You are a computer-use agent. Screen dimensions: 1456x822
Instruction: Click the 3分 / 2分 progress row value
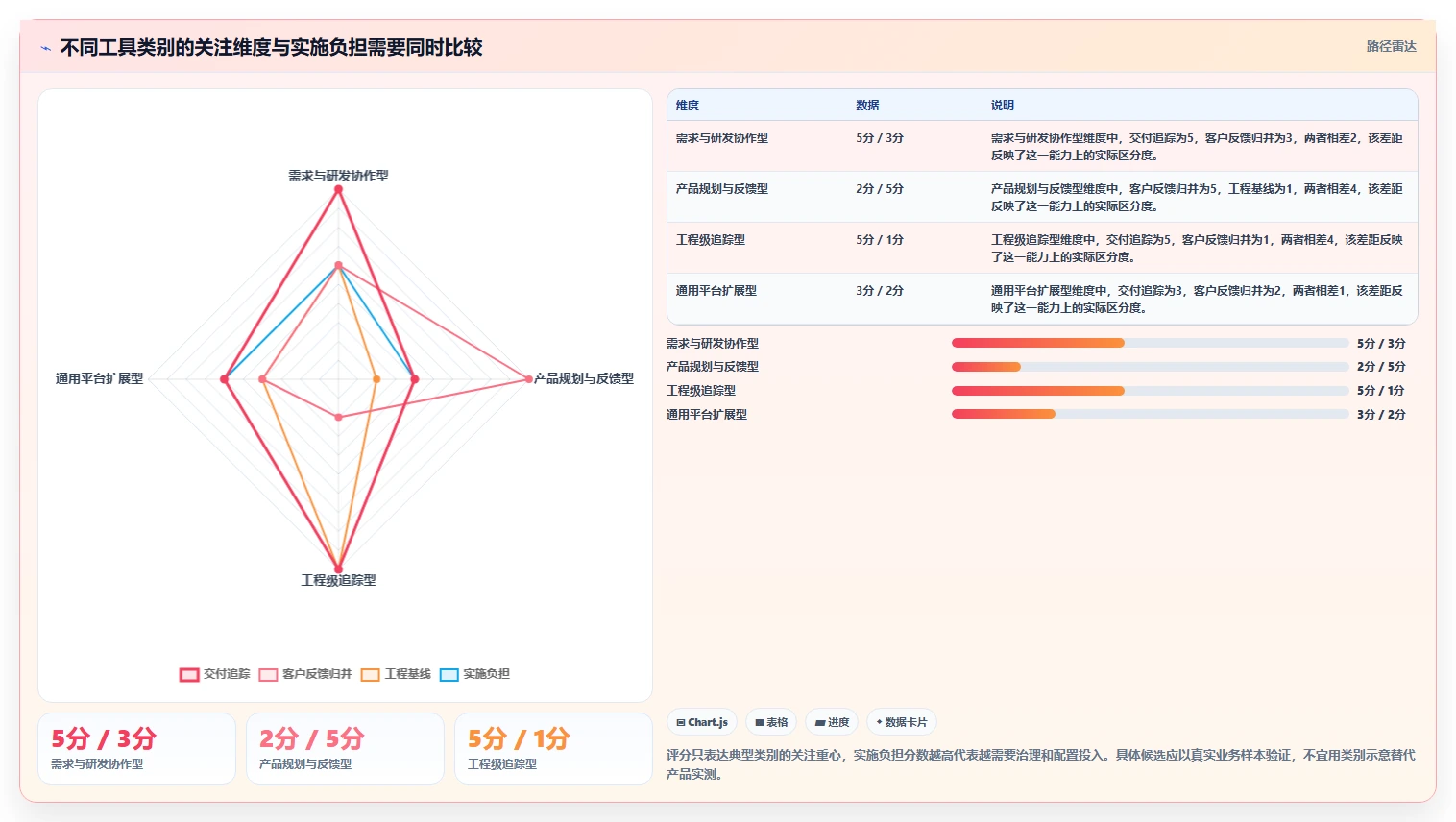point(1381,415)
